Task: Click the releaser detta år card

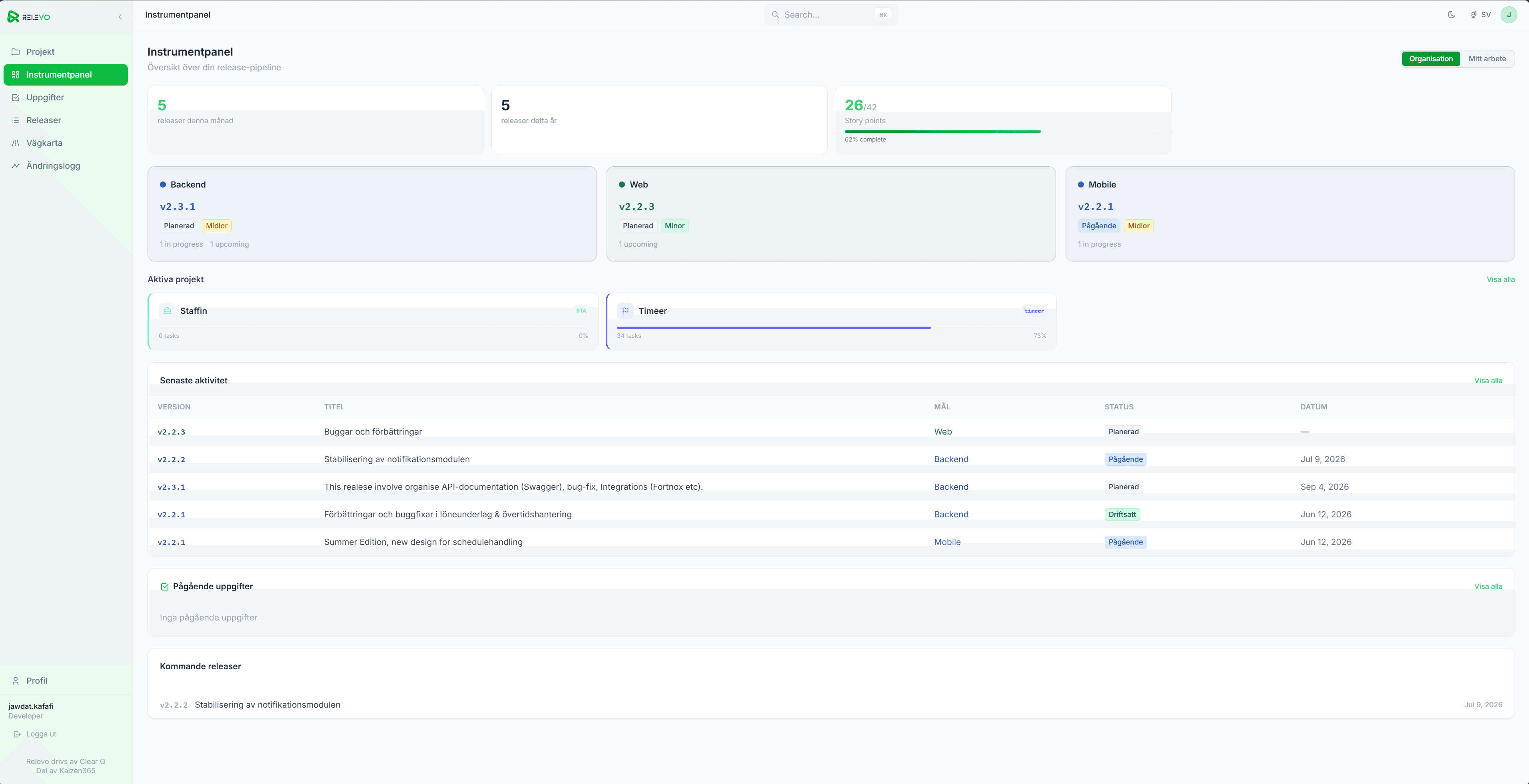Action: tap(659, 120)
